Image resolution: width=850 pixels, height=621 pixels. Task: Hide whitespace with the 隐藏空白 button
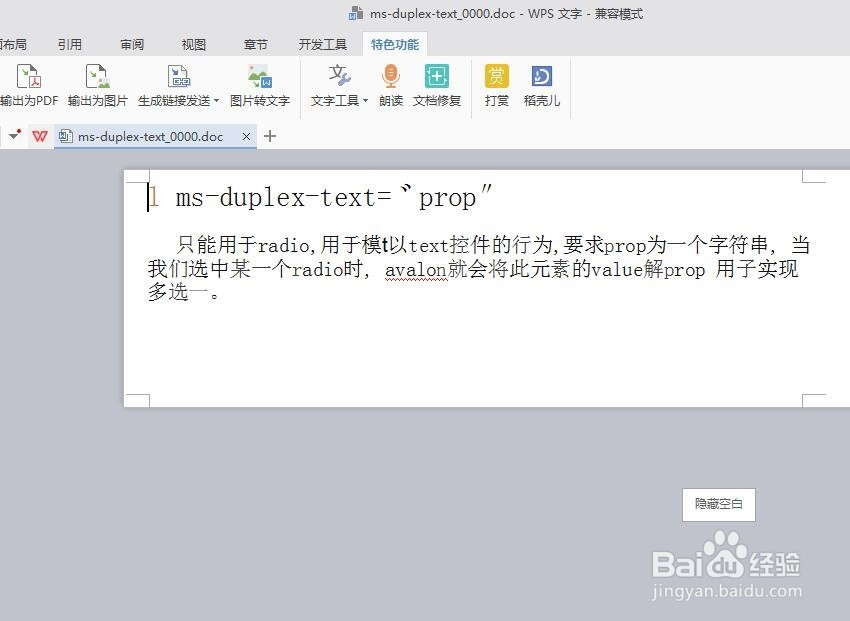(717, 504)
